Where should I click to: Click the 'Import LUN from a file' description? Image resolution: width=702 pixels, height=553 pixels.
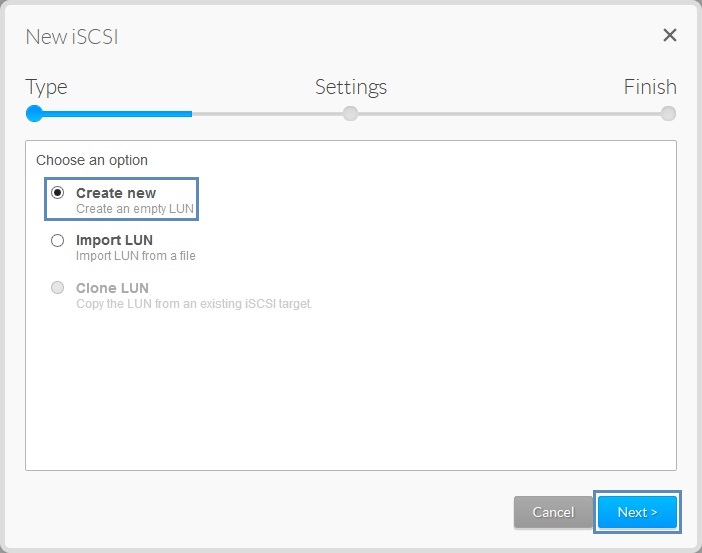pos(136,256)
